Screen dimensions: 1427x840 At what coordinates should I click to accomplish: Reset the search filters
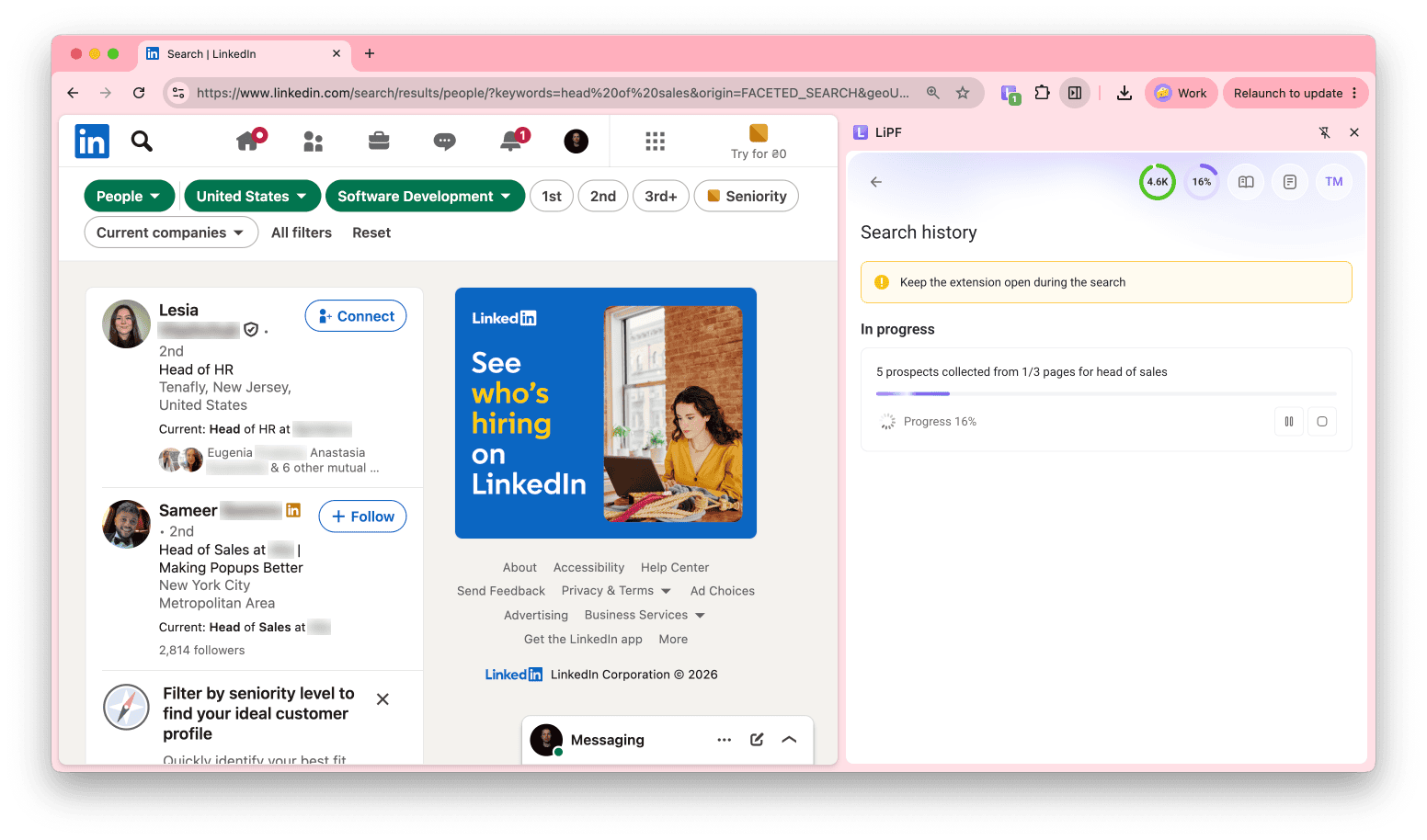(x=371, y=233)
